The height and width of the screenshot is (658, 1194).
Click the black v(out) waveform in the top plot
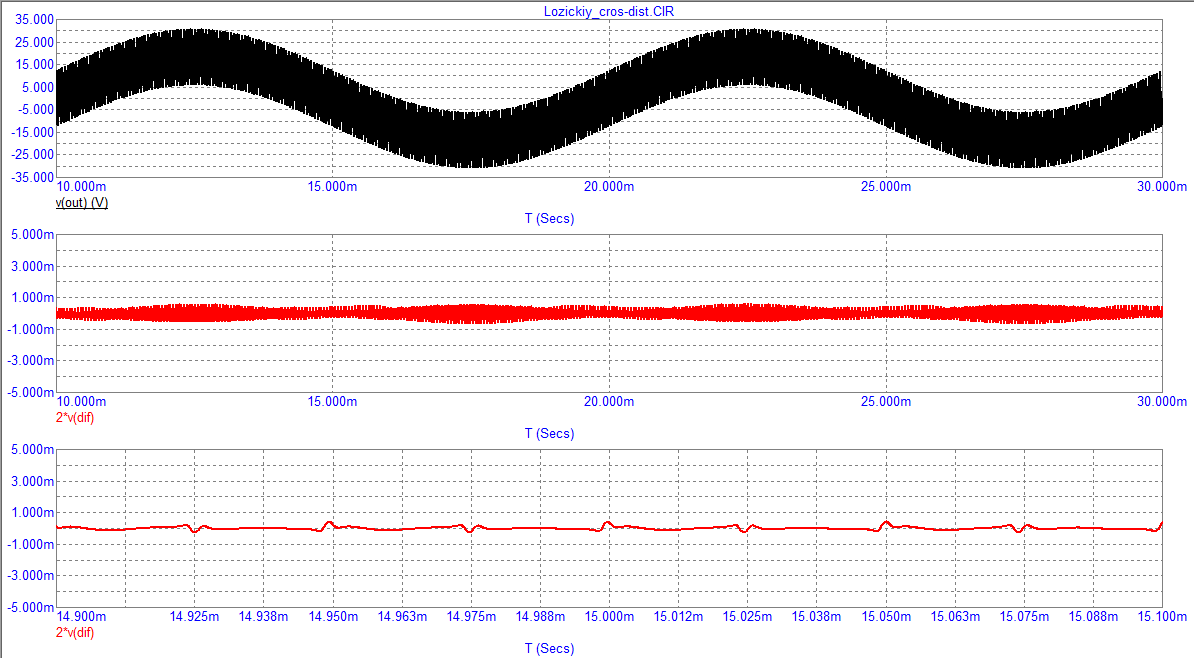click(609, 99)
